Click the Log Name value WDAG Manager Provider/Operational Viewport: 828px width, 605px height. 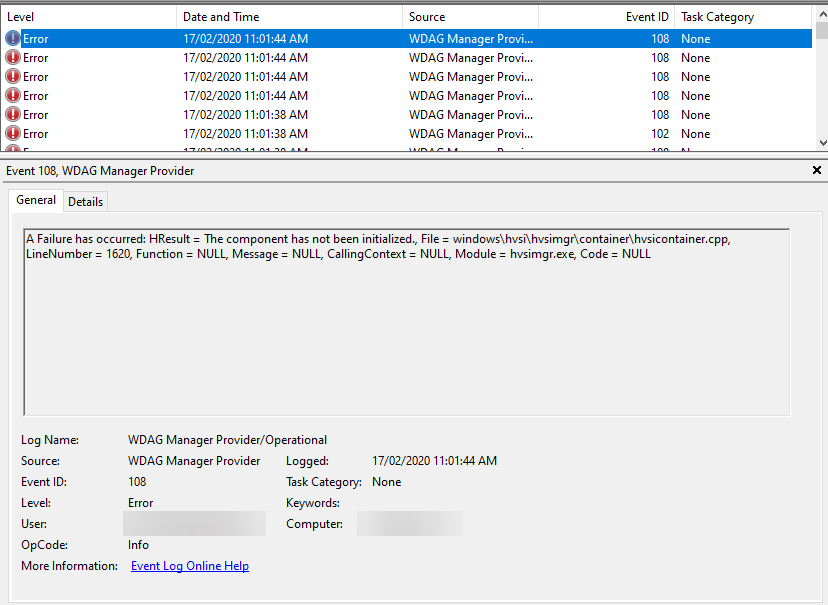pos(227,440)
